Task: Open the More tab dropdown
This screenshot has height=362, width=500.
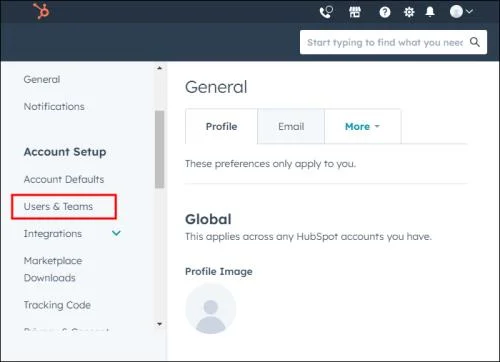Action: 363,126
